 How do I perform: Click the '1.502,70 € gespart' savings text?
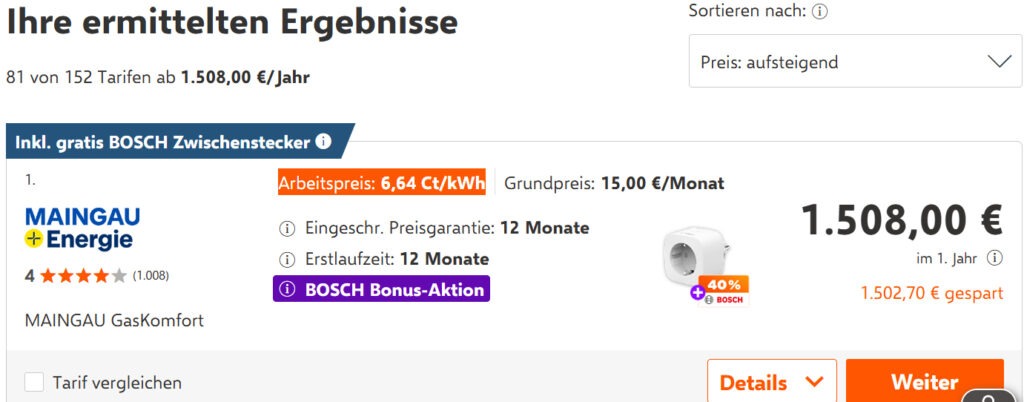931,294
